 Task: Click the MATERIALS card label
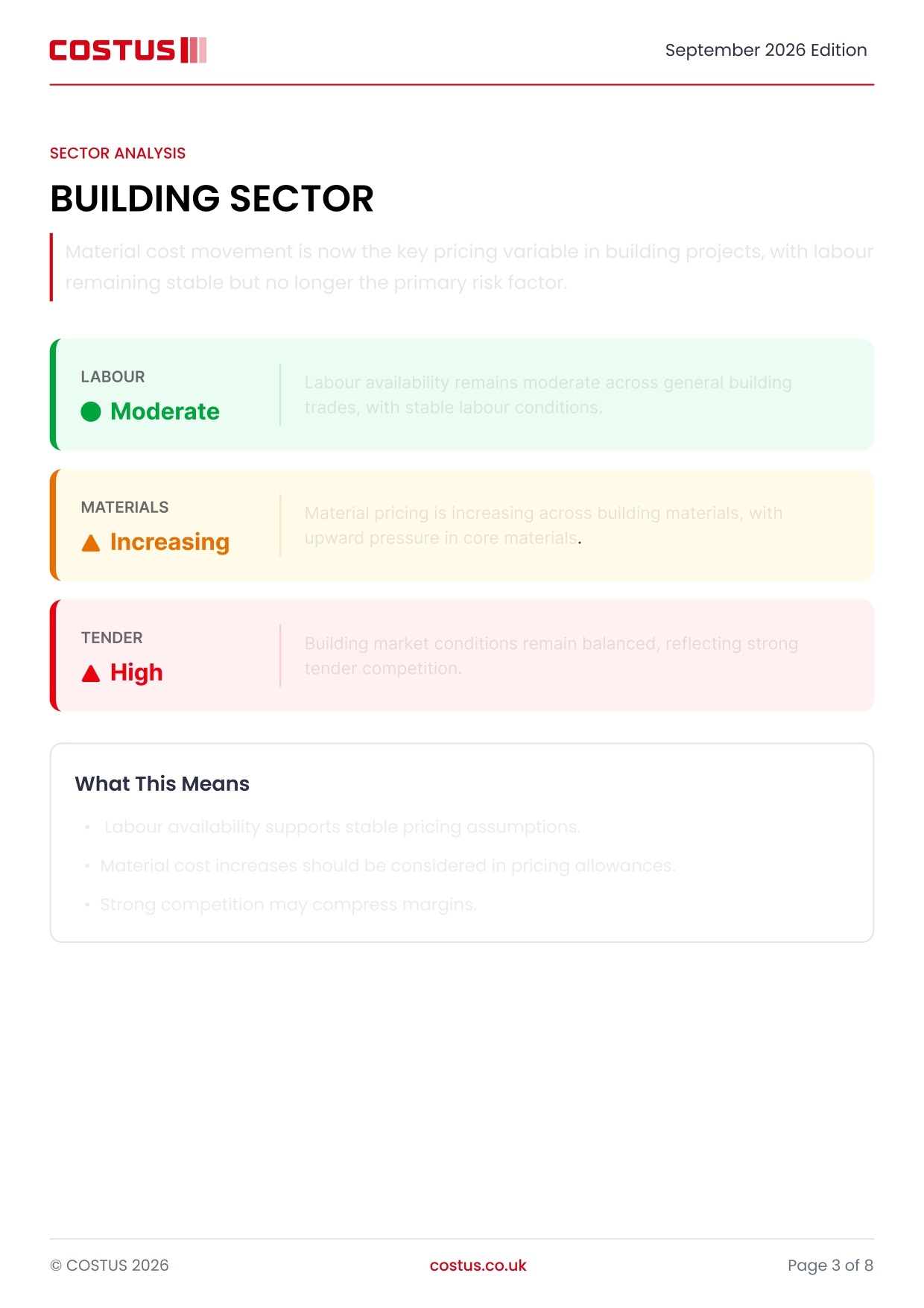[125, 507]
